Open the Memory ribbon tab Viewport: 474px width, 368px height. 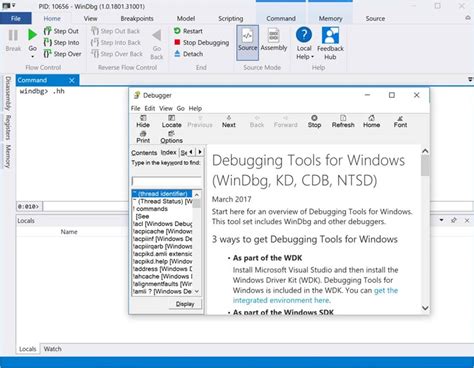[x=330, y=18]
